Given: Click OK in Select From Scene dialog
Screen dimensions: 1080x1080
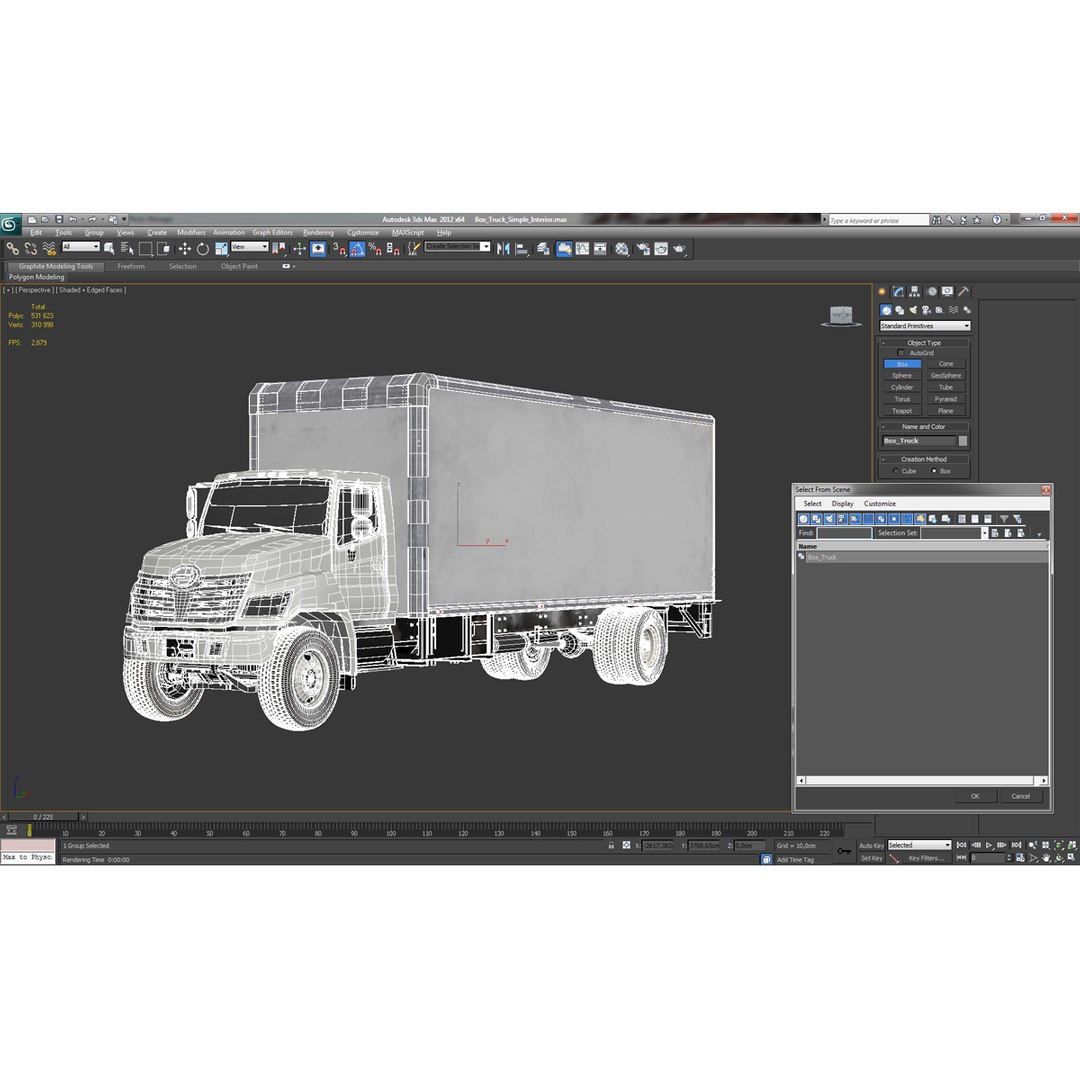Looking at the screenshot, I should point(975,796).
